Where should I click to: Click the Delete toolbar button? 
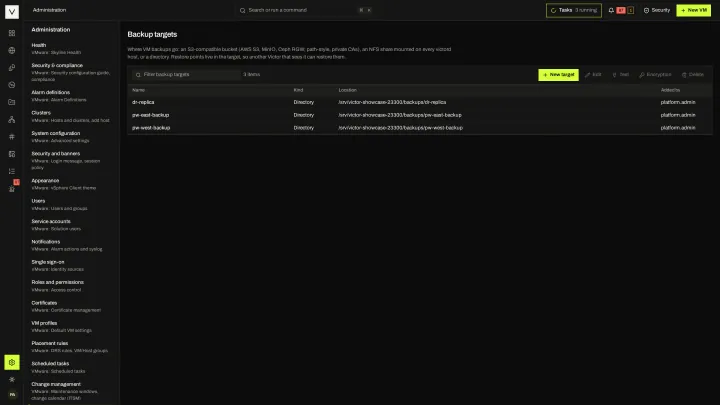(692, 74)
